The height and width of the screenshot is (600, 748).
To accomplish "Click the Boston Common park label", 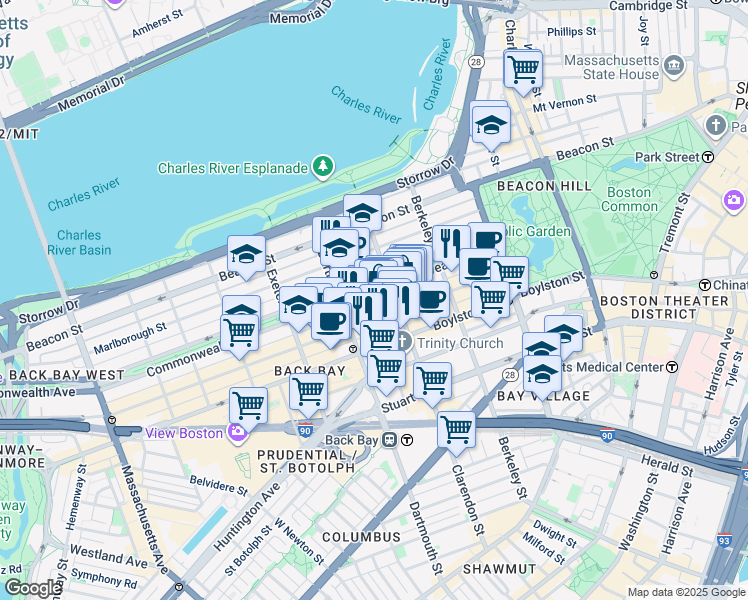I will tap(629, 199).
